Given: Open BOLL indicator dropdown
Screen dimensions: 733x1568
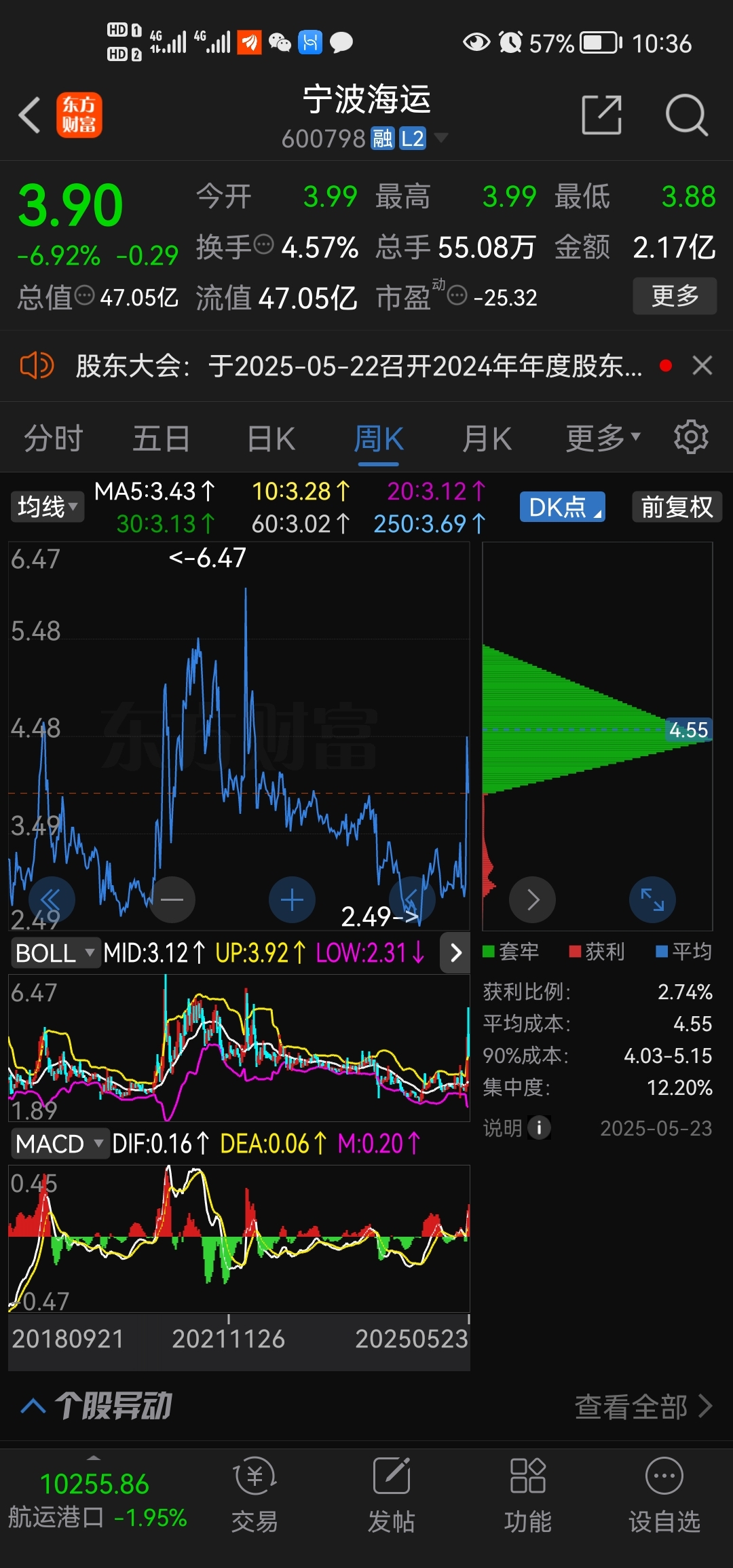Looking at the screenshot, I should point(56,953).
